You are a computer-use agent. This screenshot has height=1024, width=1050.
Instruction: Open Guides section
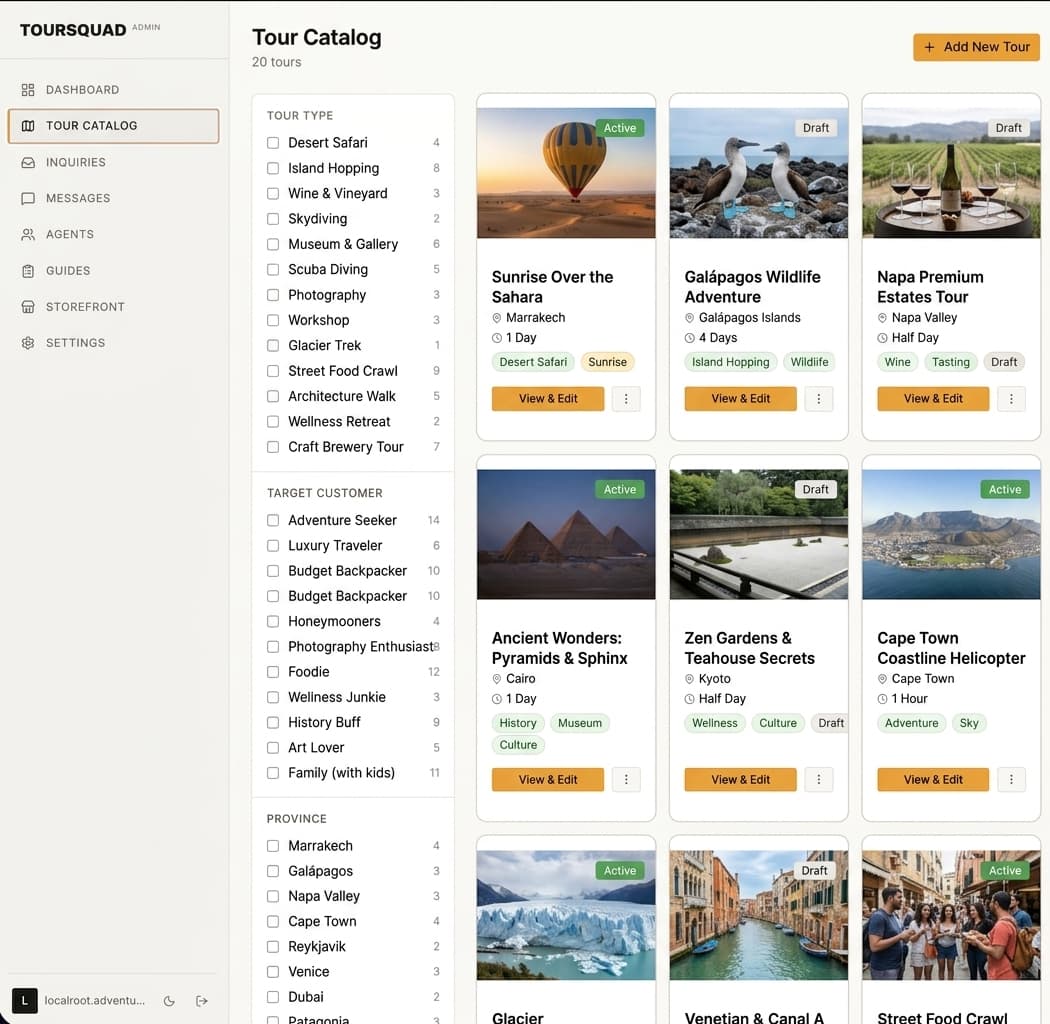[x=113, y=271]
